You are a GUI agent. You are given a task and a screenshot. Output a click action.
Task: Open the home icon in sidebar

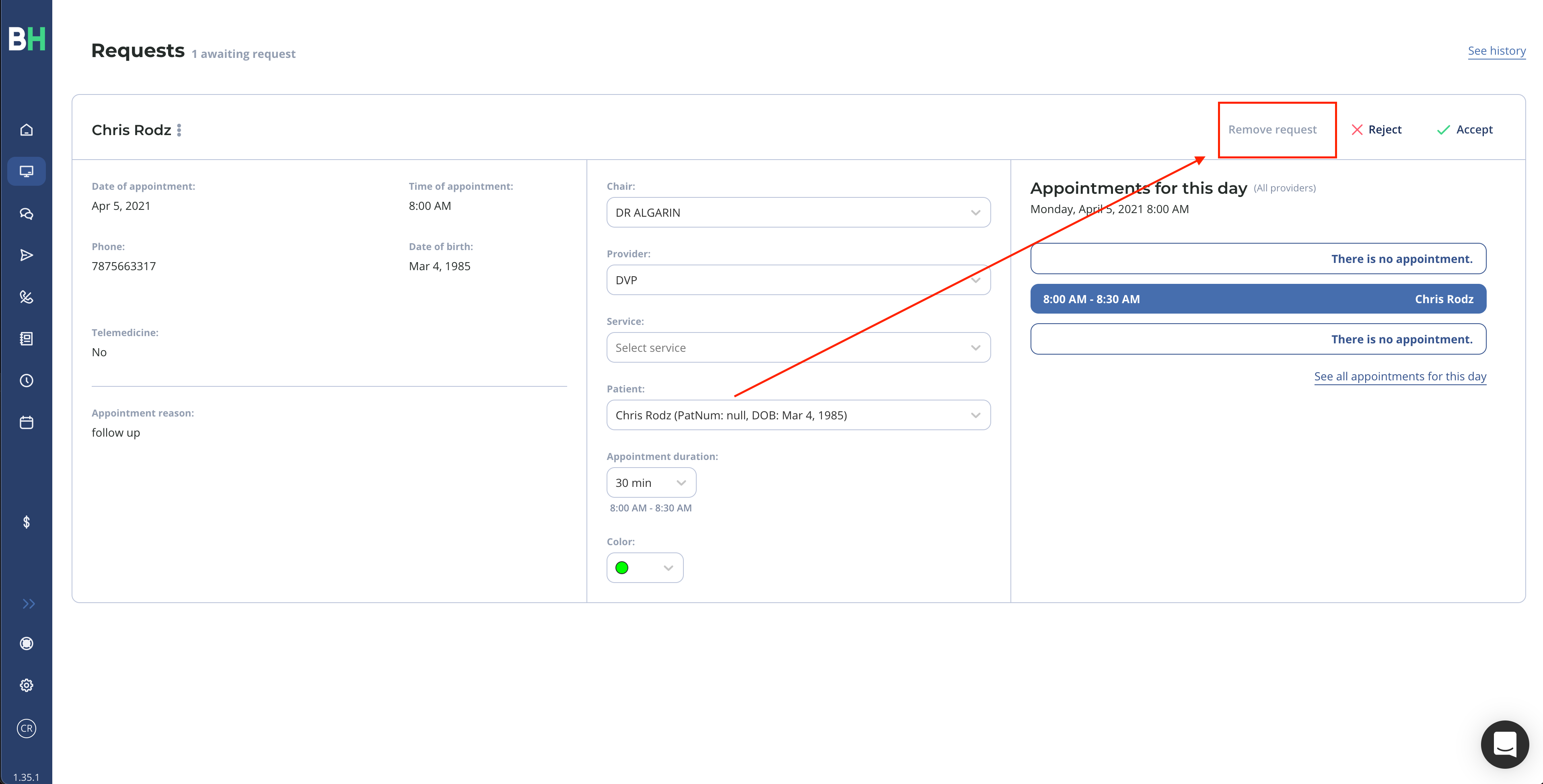coord(27,129)
